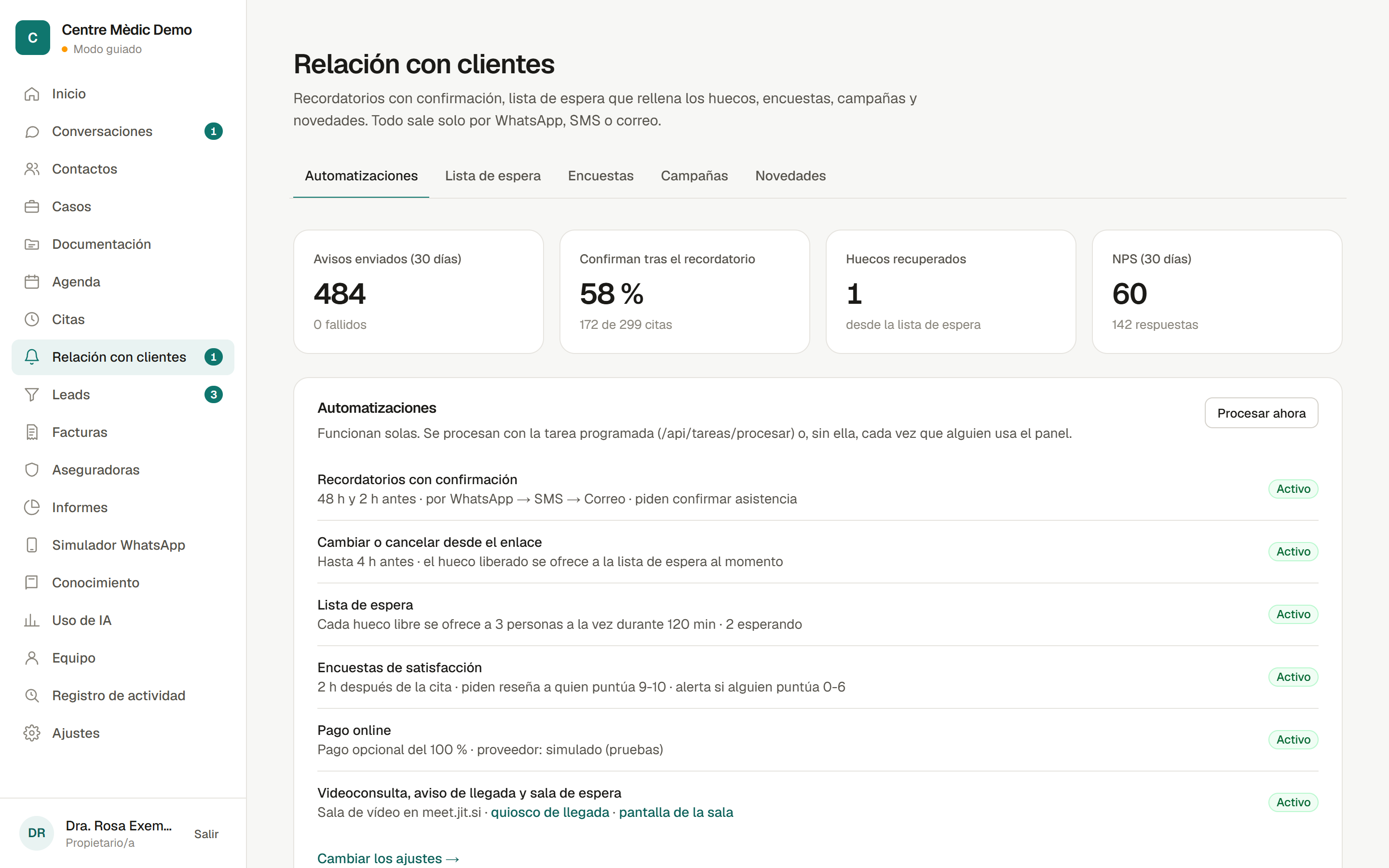Click the Activo badge for Pago online
Screen dimensions: 1389x868
(1293, 739)
